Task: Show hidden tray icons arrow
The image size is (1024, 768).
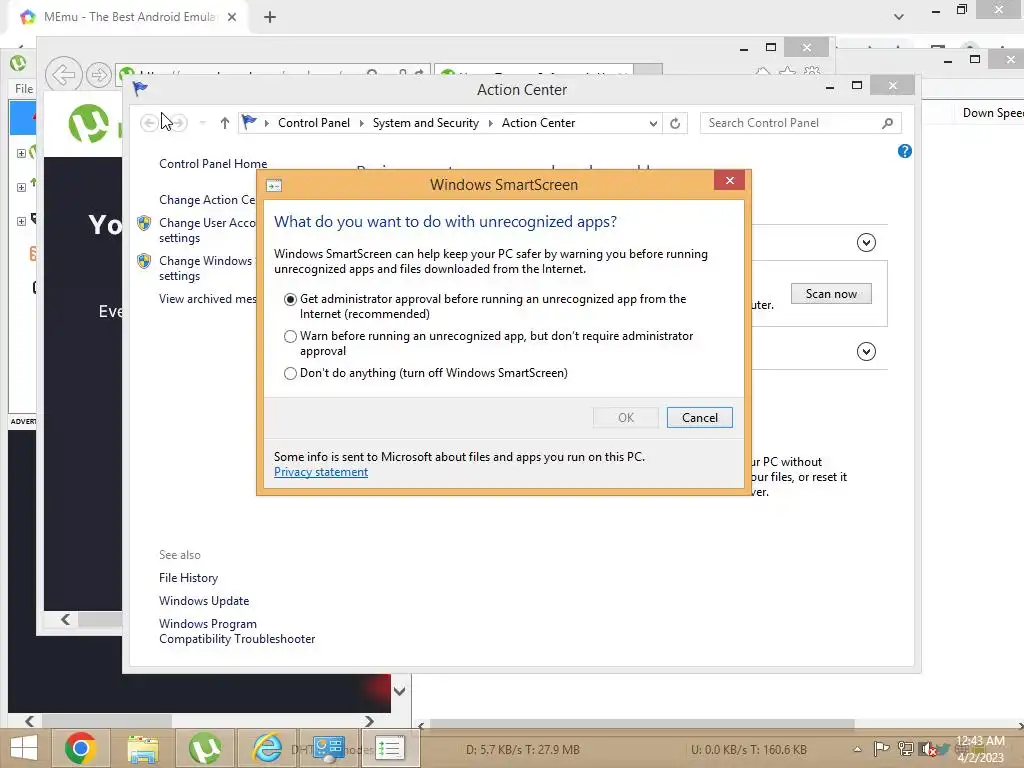Action: [857, 749]
